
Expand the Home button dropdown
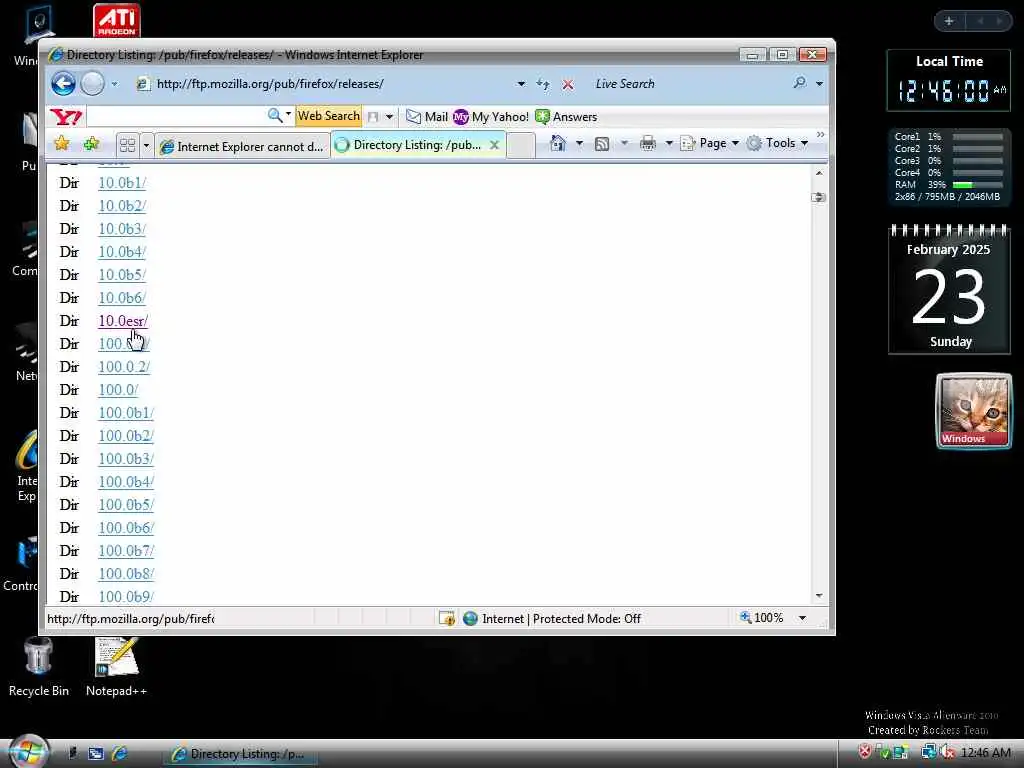[579, 143]
